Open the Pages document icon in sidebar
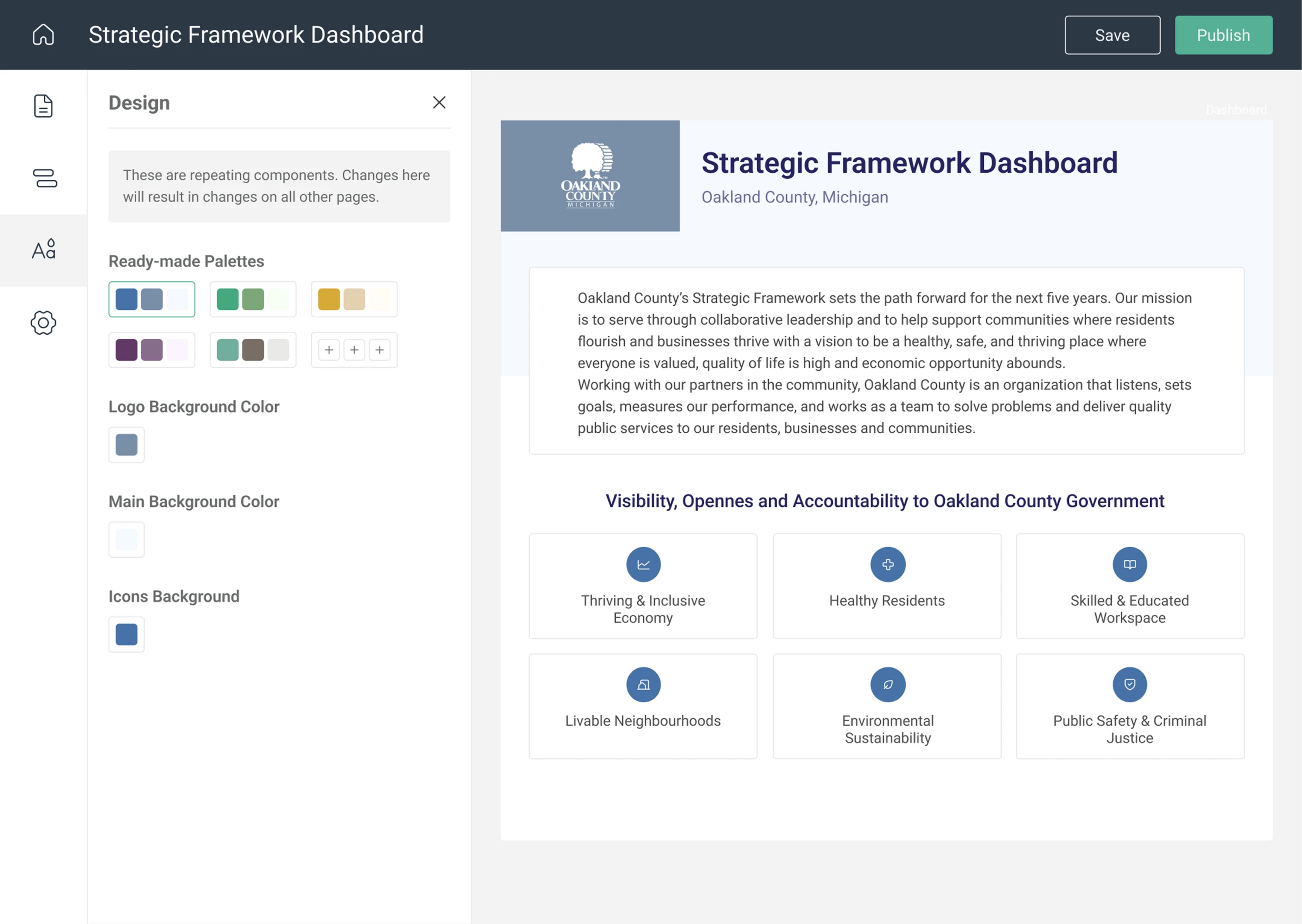The width and height of the screenshot is (1302, 924). (43, 106)
